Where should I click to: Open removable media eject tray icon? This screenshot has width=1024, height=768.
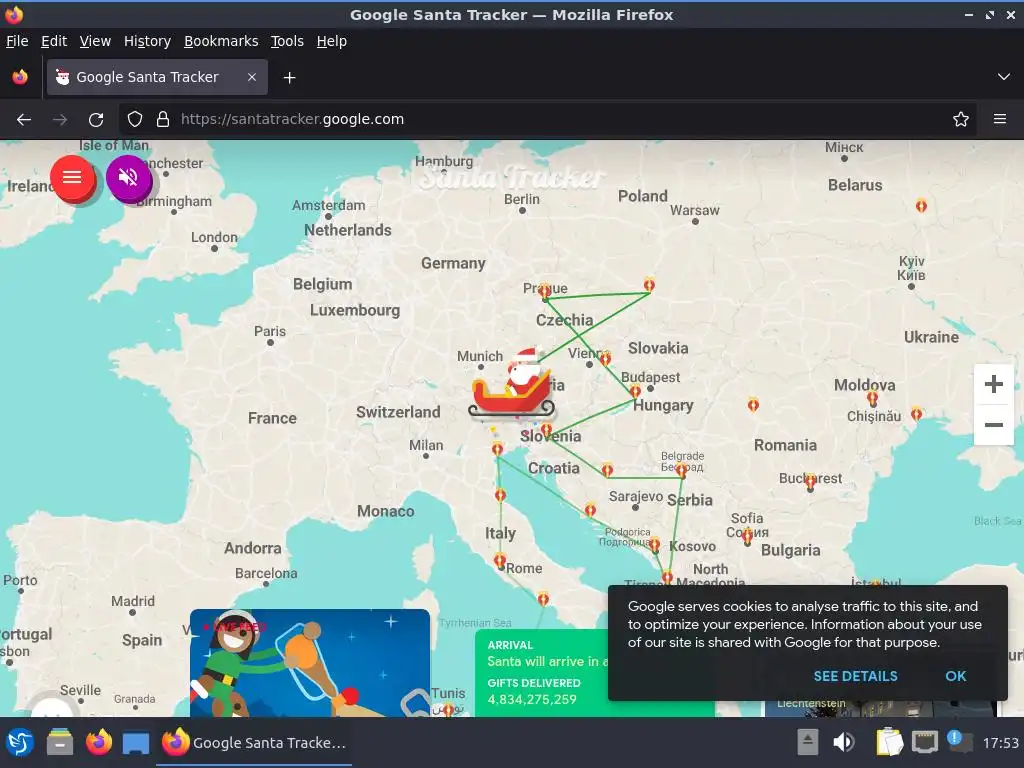click(x=807, y=743)
